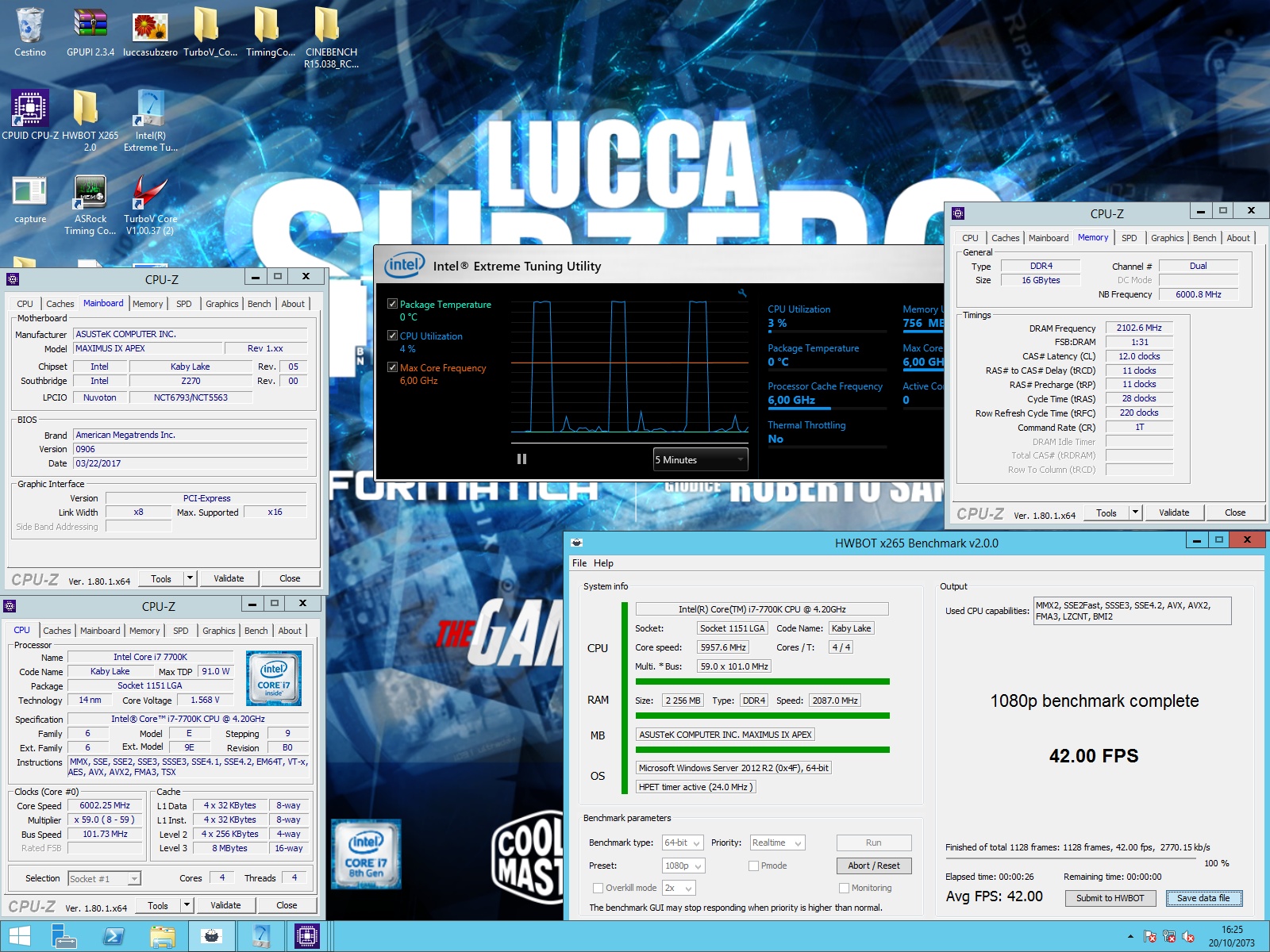Viewport: 1270px width, 952px height.
Task: Expand Tools arrow in CPU-Z CPU window
Action: tap(187, 905)
